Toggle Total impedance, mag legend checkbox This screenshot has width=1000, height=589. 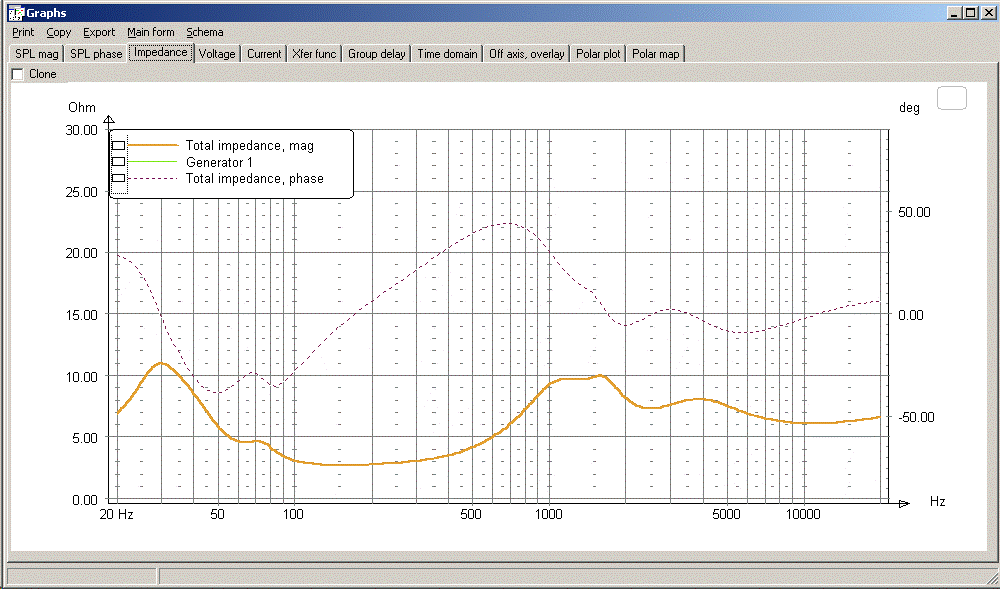tap(119, 146)
